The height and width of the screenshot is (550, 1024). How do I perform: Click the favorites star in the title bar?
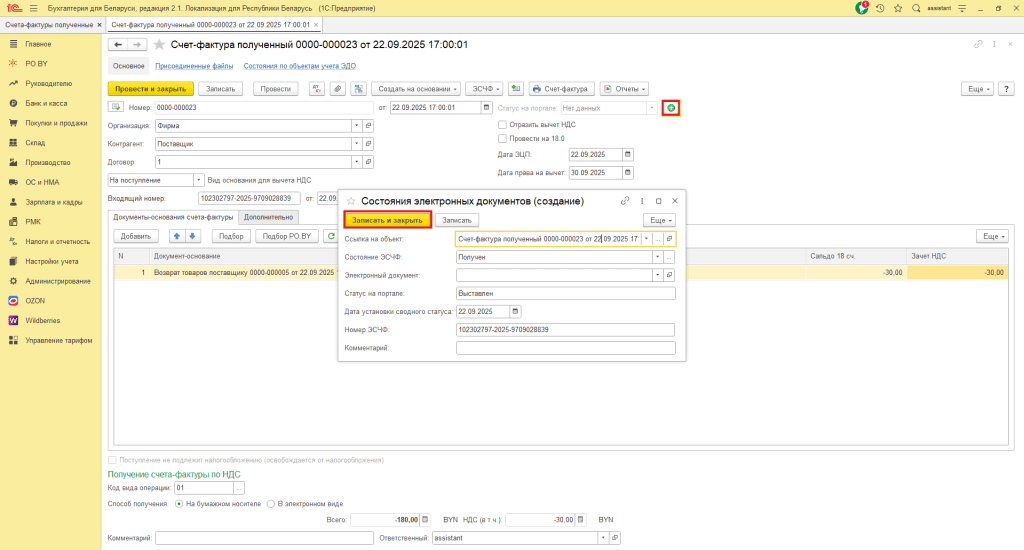point(896,8)
